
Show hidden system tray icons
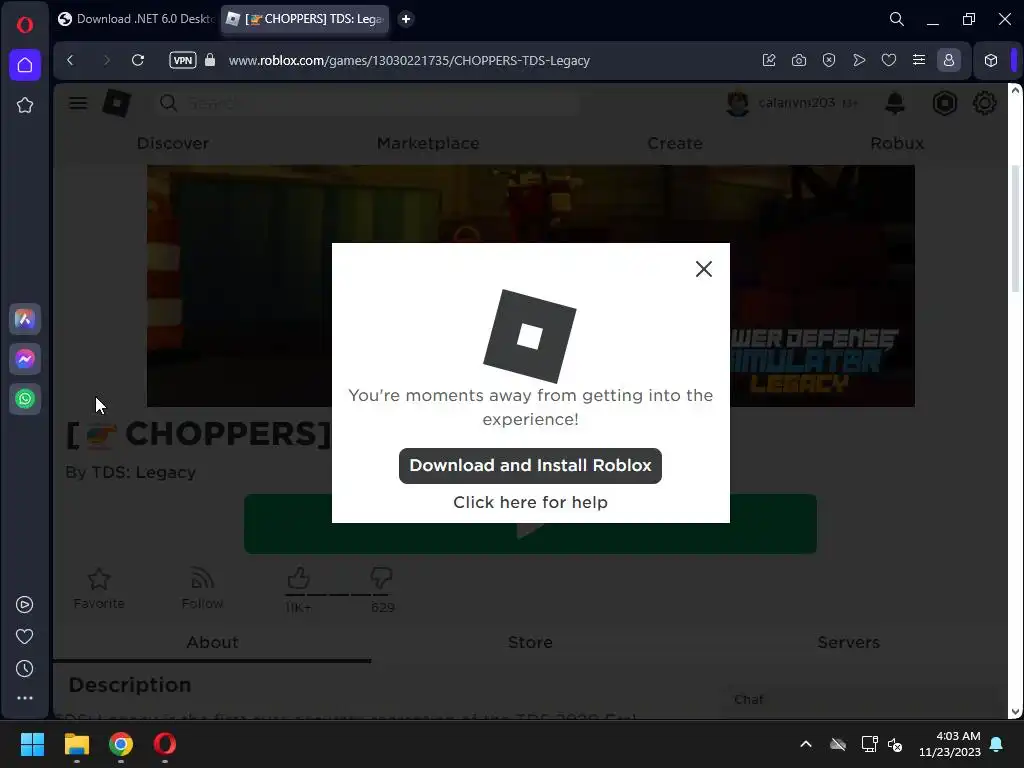[806, 744]
